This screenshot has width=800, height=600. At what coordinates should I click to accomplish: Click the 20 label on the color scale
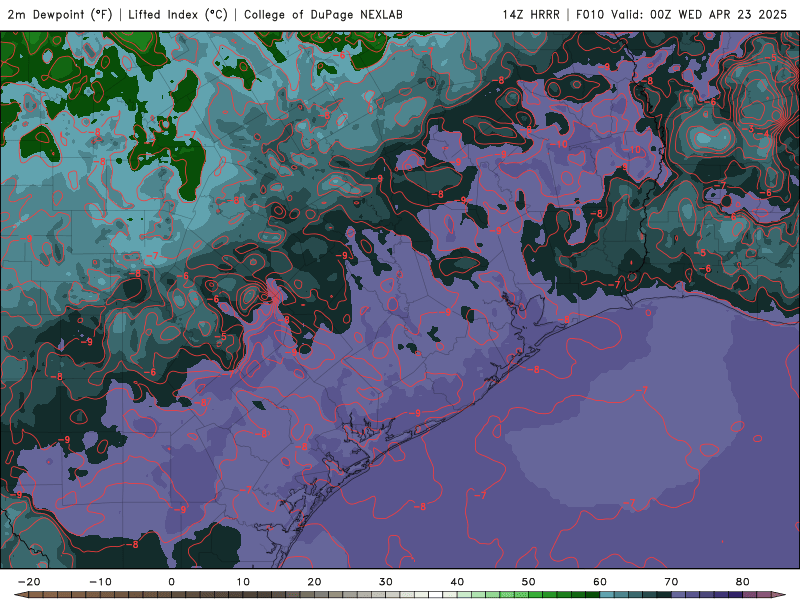click(x=314, y=582)
